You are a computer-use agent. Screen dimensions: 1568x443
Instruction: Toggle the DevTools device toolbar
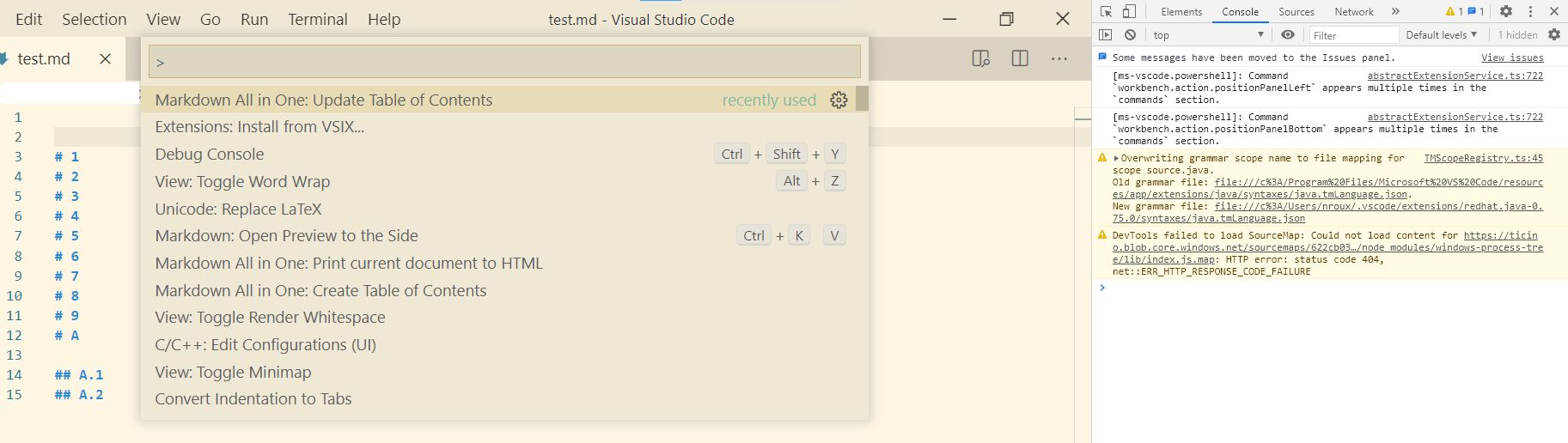1129,11
